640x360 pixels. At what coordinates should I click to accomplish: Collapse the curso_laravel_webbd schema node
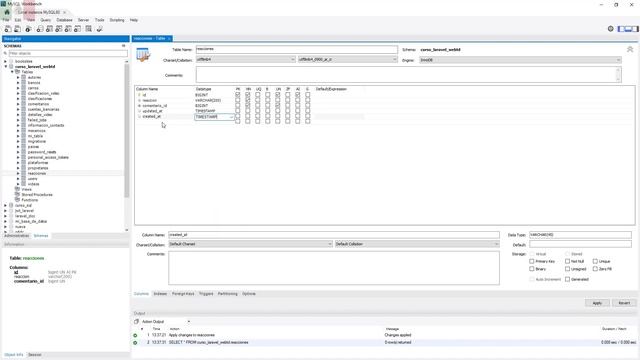tap(6, 67)
